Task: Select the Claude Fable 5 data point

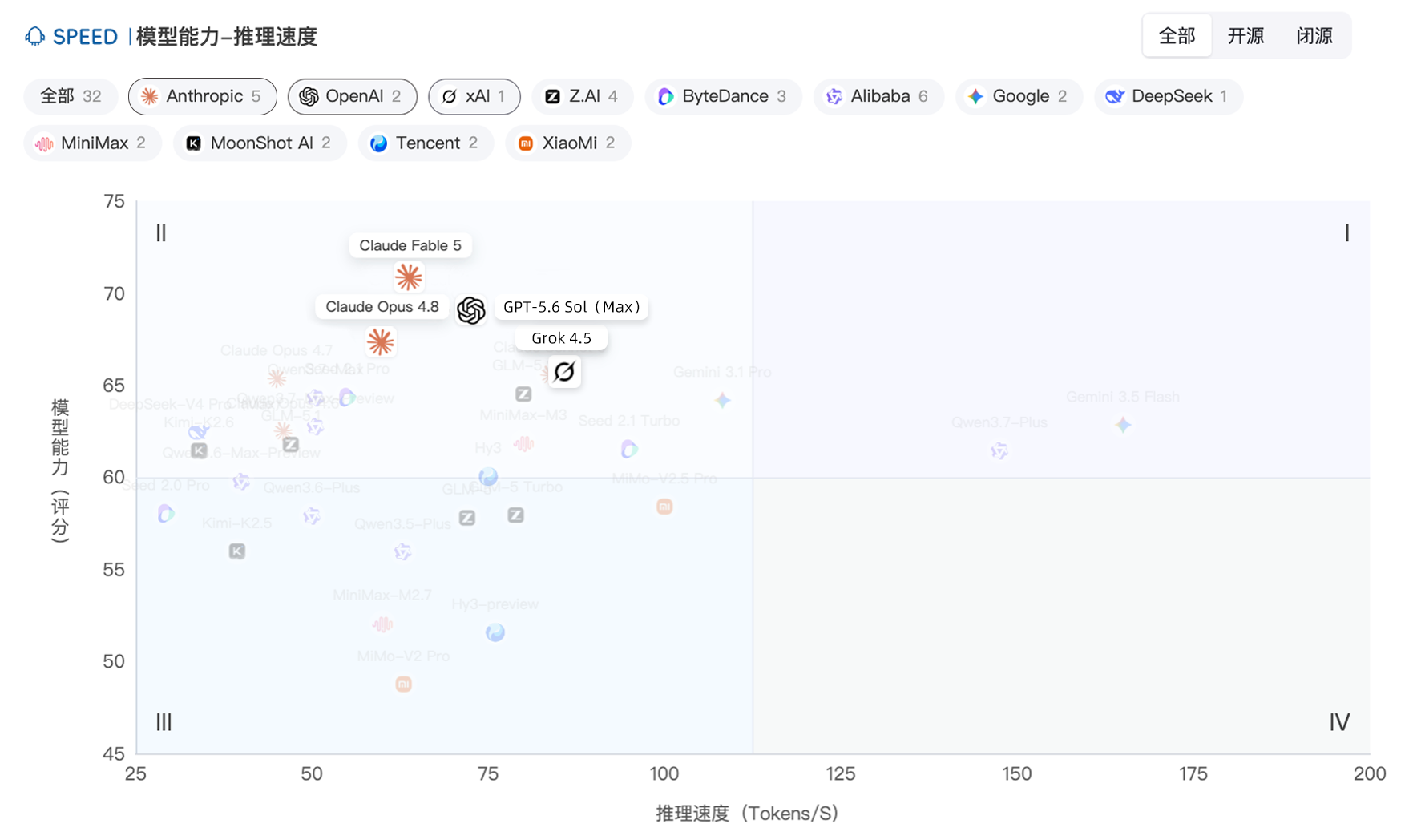Action: click(x=409, y=277)
